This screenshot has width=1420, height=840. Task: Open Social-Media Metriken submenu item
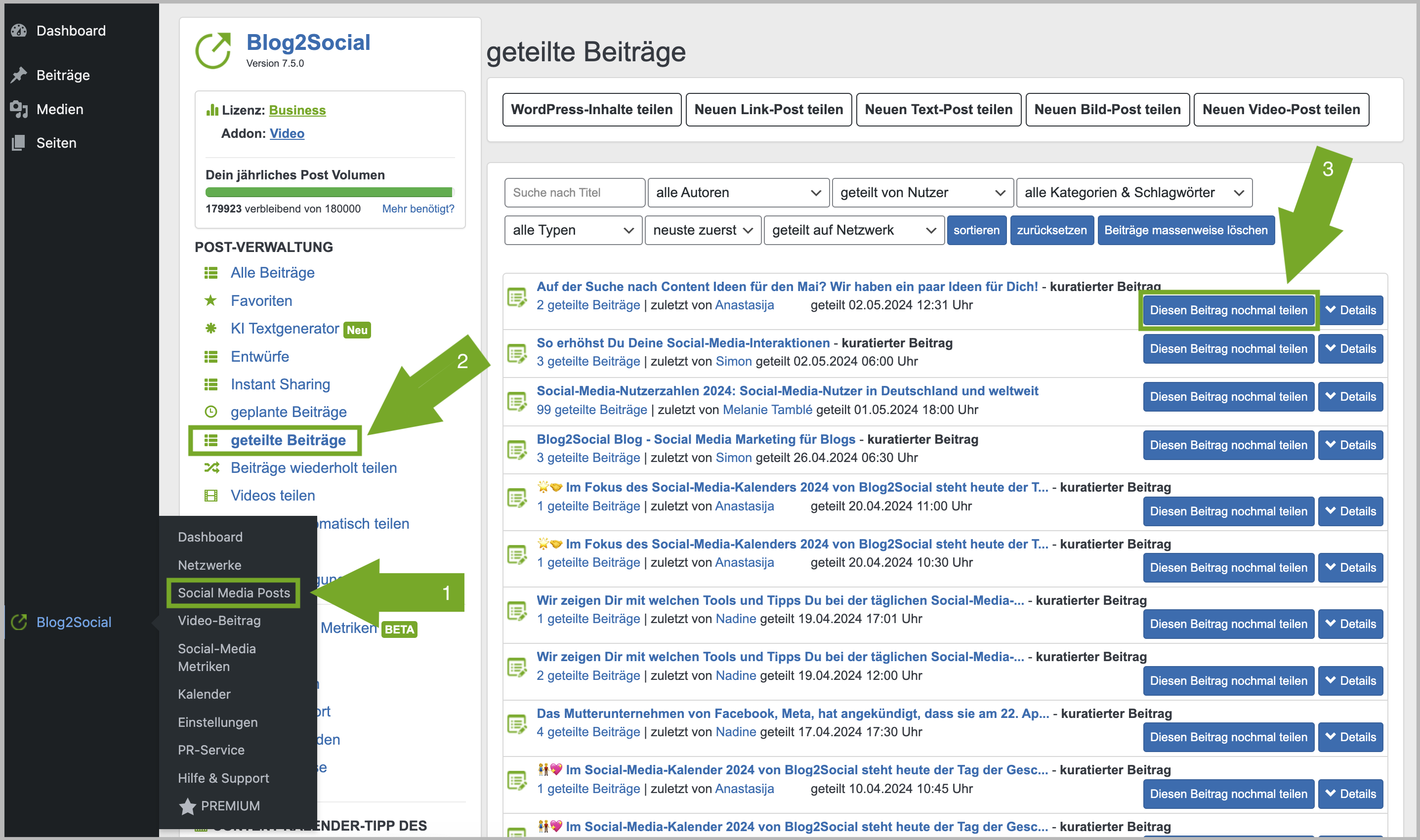click(x=217, y=657)
